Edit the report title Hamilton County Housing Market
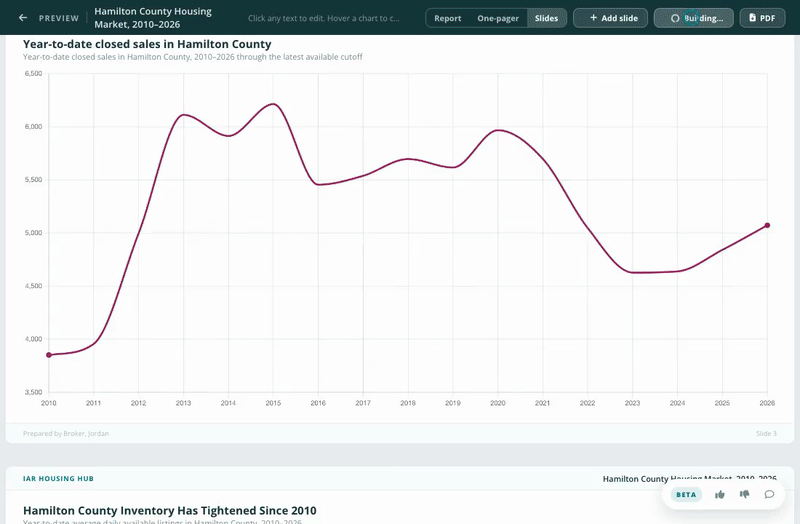800x524 pixels. pos(153,18)
